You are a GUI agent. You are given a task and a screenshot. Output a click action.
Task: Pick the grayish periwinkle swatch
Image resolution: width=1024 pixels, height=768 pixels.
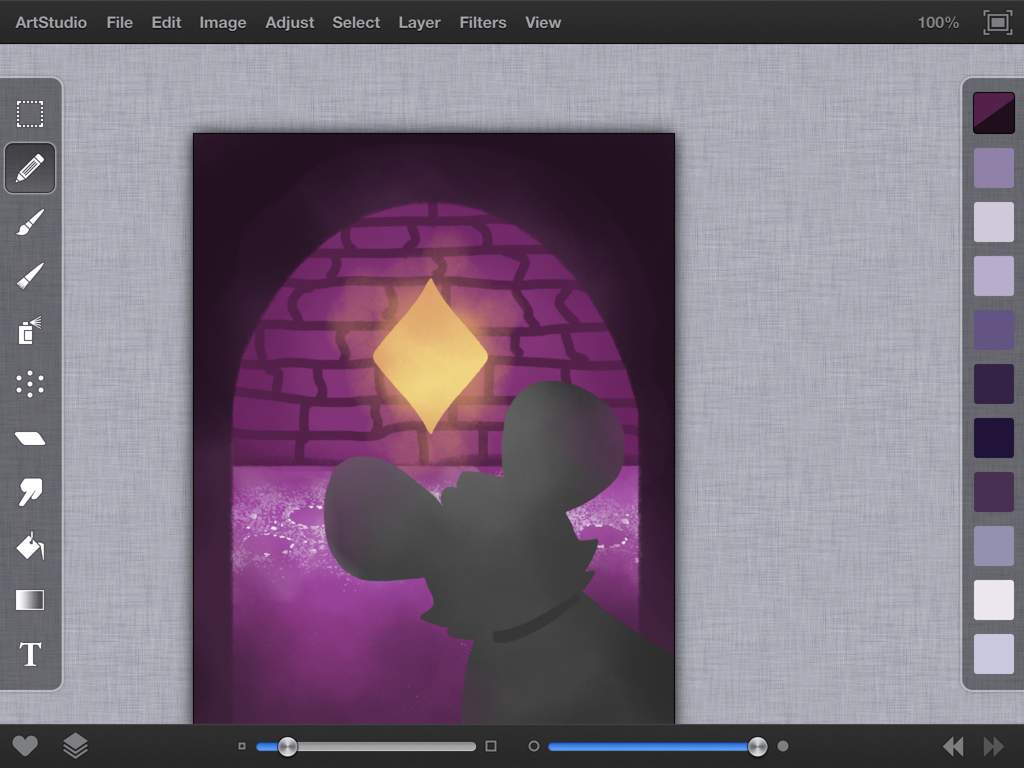(x=993, y=546)
